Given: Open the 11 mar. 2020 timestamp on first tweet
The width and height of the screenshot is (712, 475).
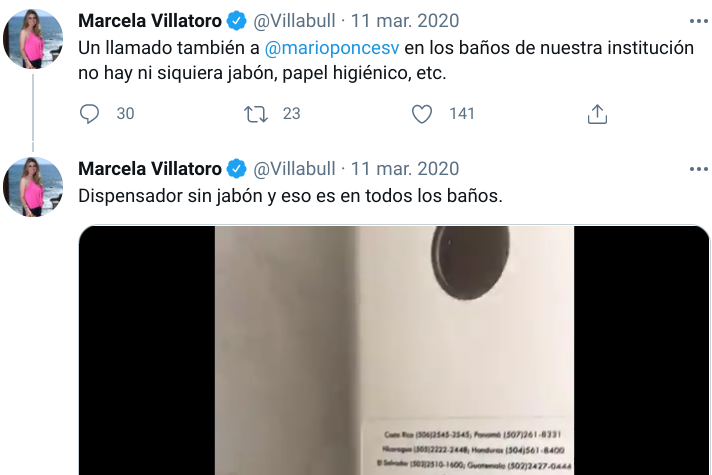Looking at the screenshot, I should pyautogui.click(x=405, y=21).
